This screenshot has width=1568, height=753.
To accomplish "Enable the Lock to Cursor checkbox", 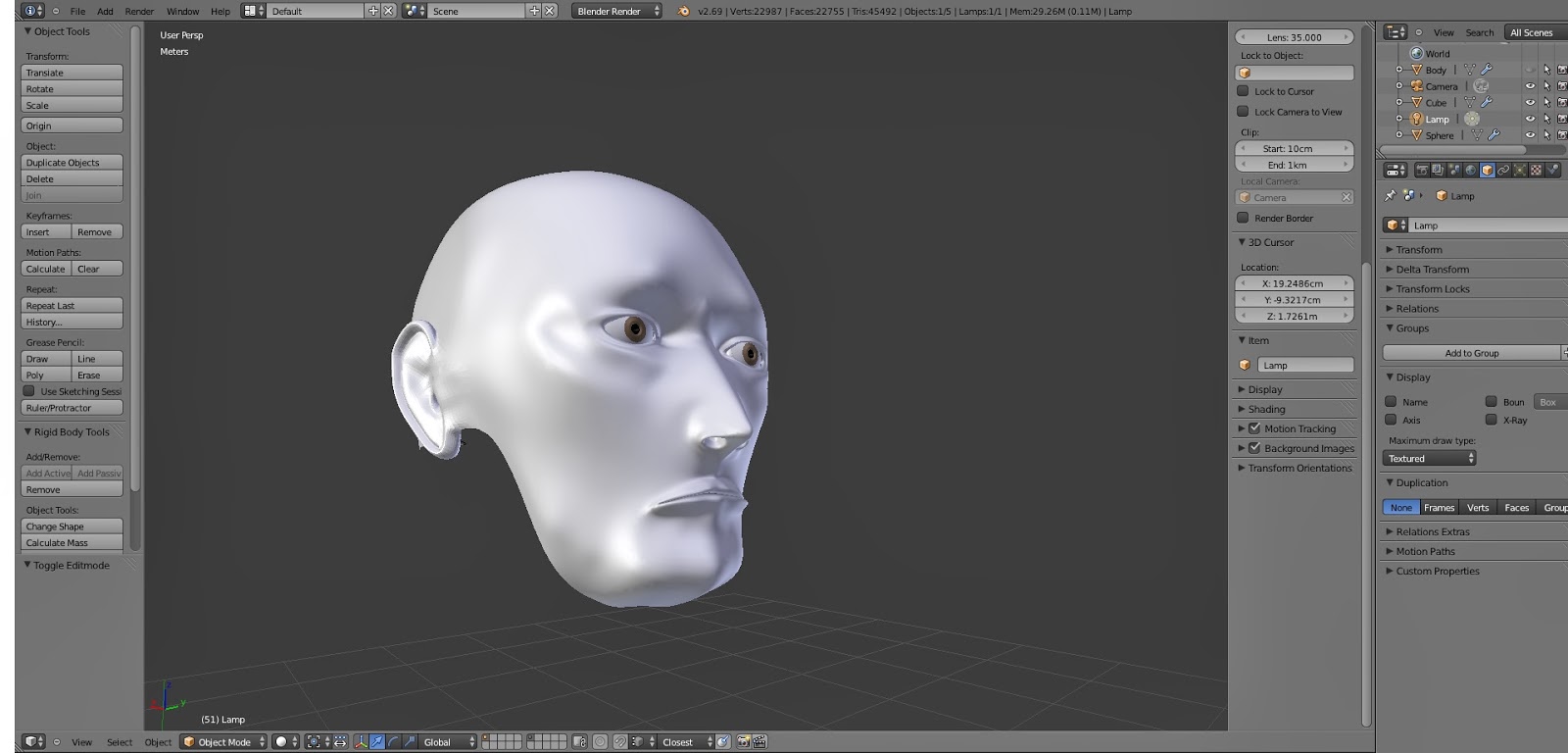I will [1243, 91].
